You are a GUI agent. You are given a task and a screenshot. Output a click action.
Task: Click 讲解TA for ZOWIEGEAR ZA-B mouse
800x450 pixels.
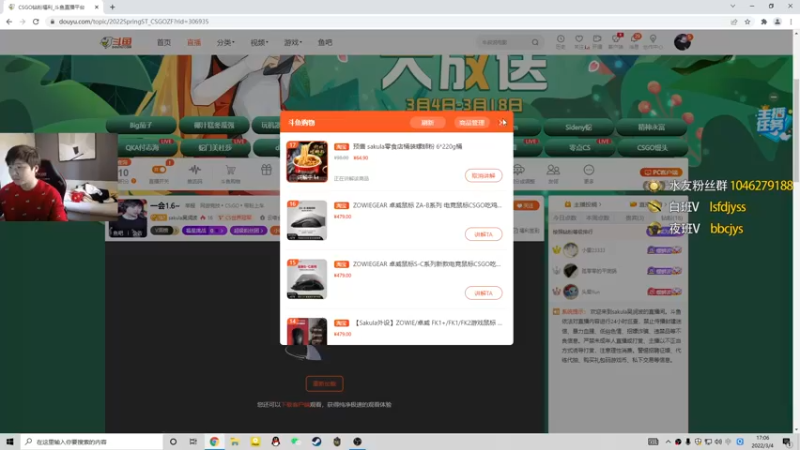[483, 234]
